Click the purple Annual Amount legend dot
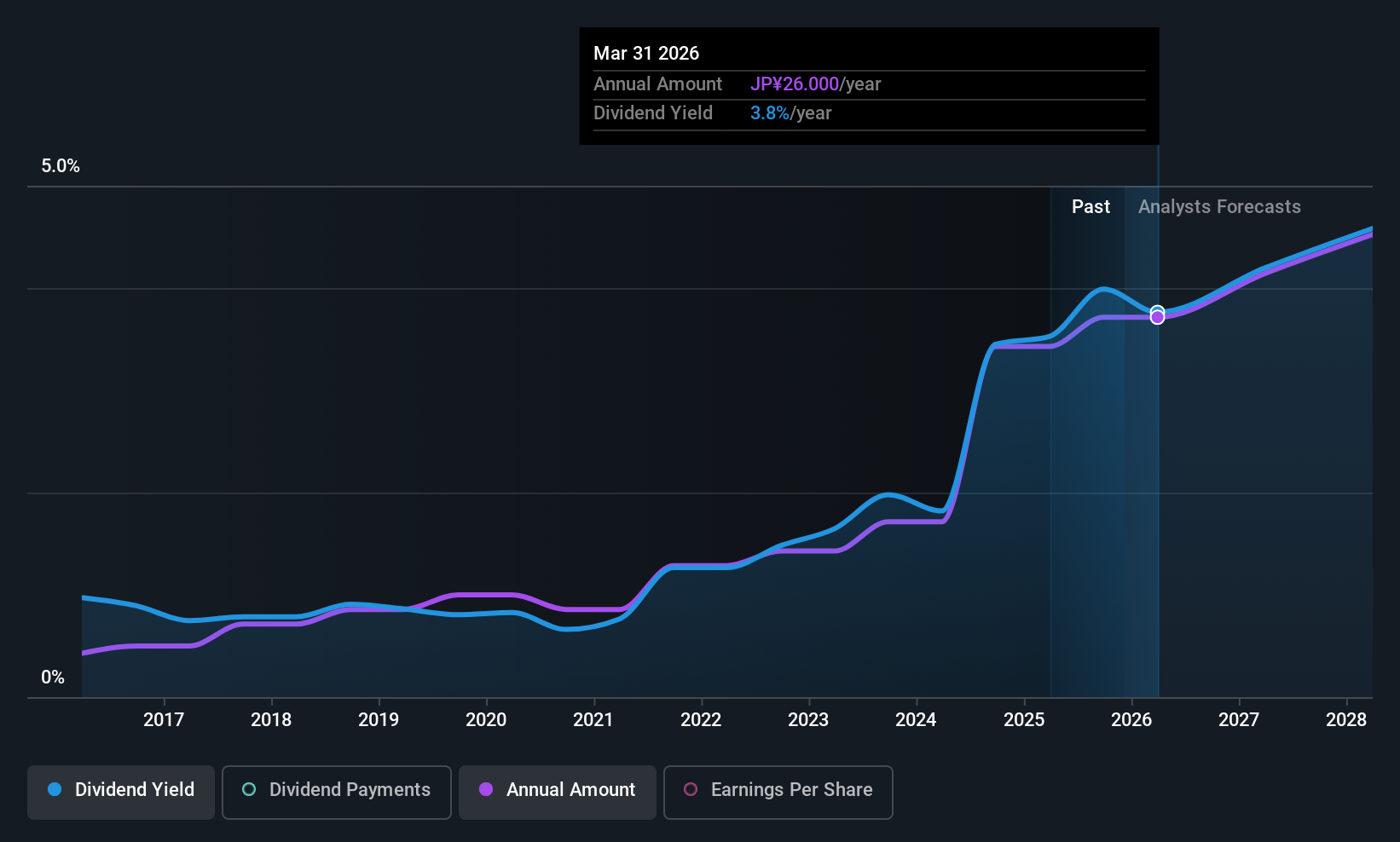Screen dimensions: 1400x842 (x=486, y=790)
